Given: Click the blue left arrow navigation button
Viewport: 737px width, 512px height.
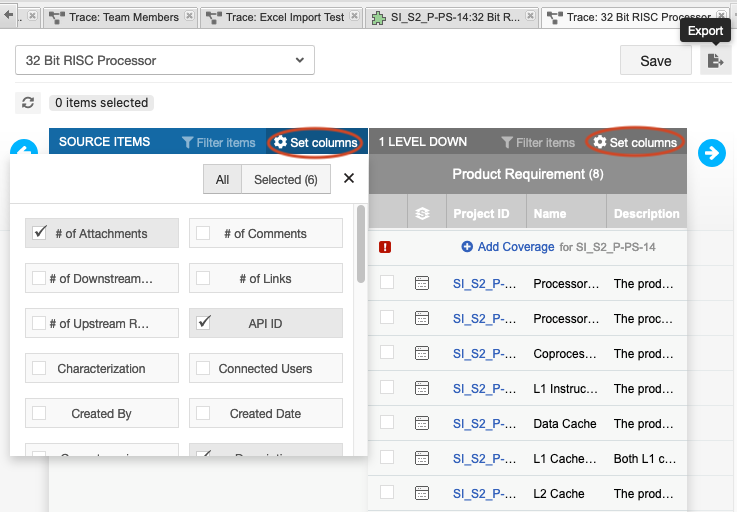Looking at the screenshot, I should [23, 151].
